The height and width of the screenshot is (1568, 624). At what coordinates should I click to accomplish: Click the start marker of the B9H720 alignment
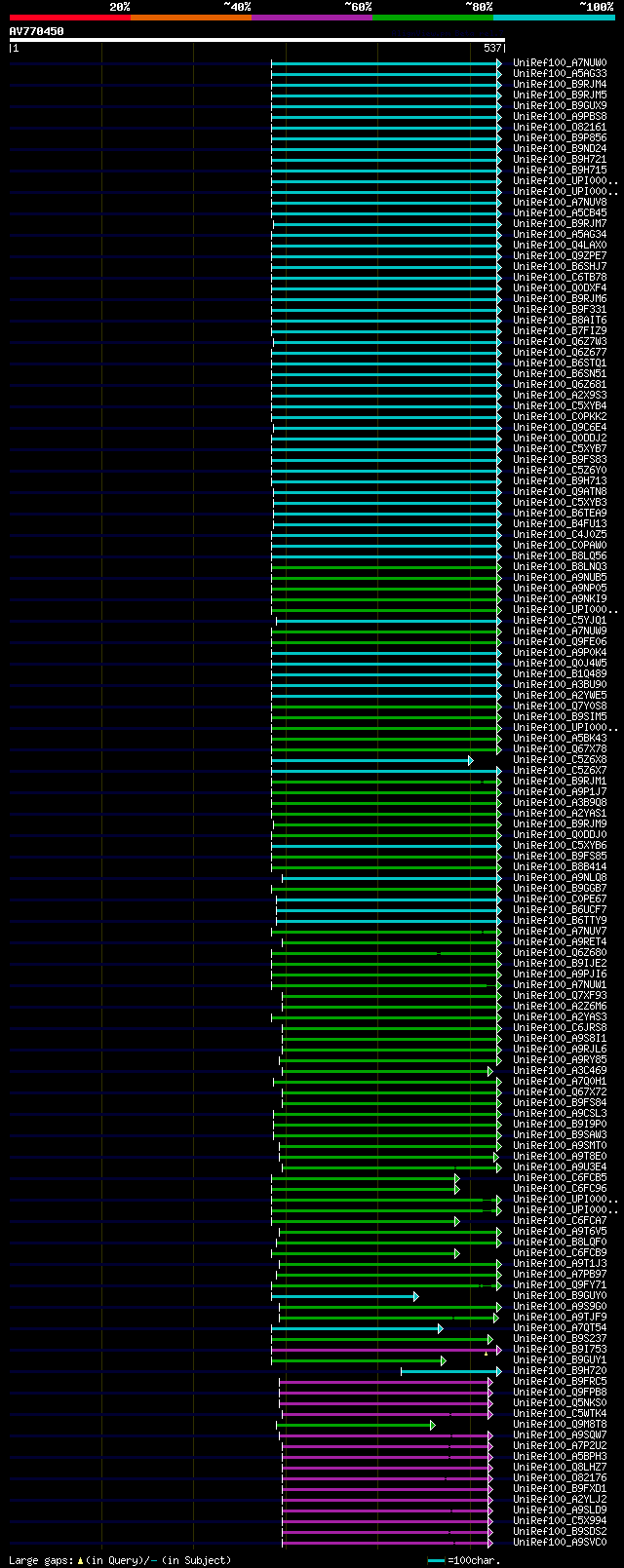tap(401, 1371)
